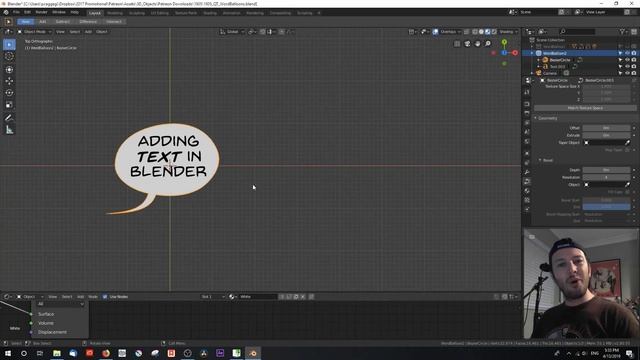Open the Slot 1 dropdown
The width and height of the screenshot is (640, 360).
(213, 297)
